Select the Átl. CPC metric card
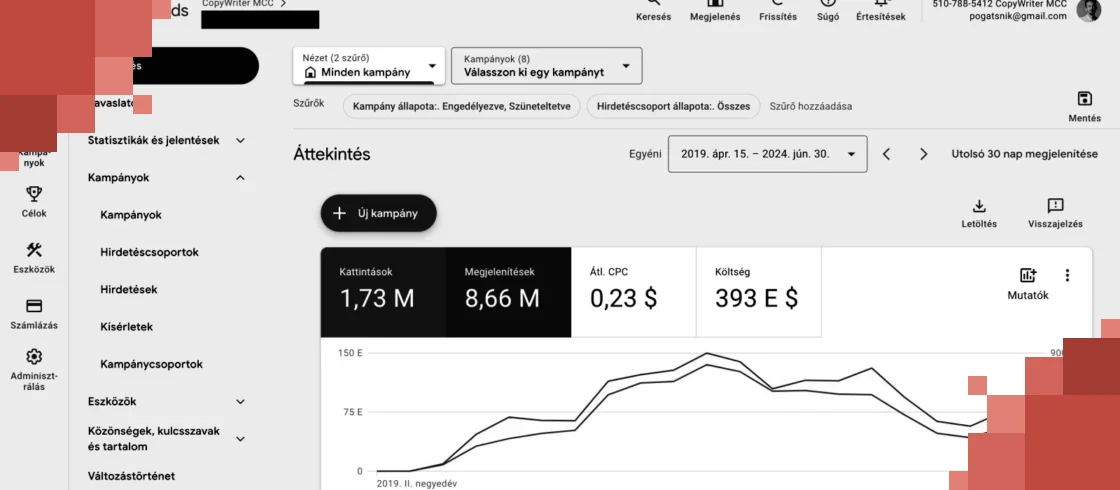The width and height of the screenshot is (1120, 490). pos(634,292)
